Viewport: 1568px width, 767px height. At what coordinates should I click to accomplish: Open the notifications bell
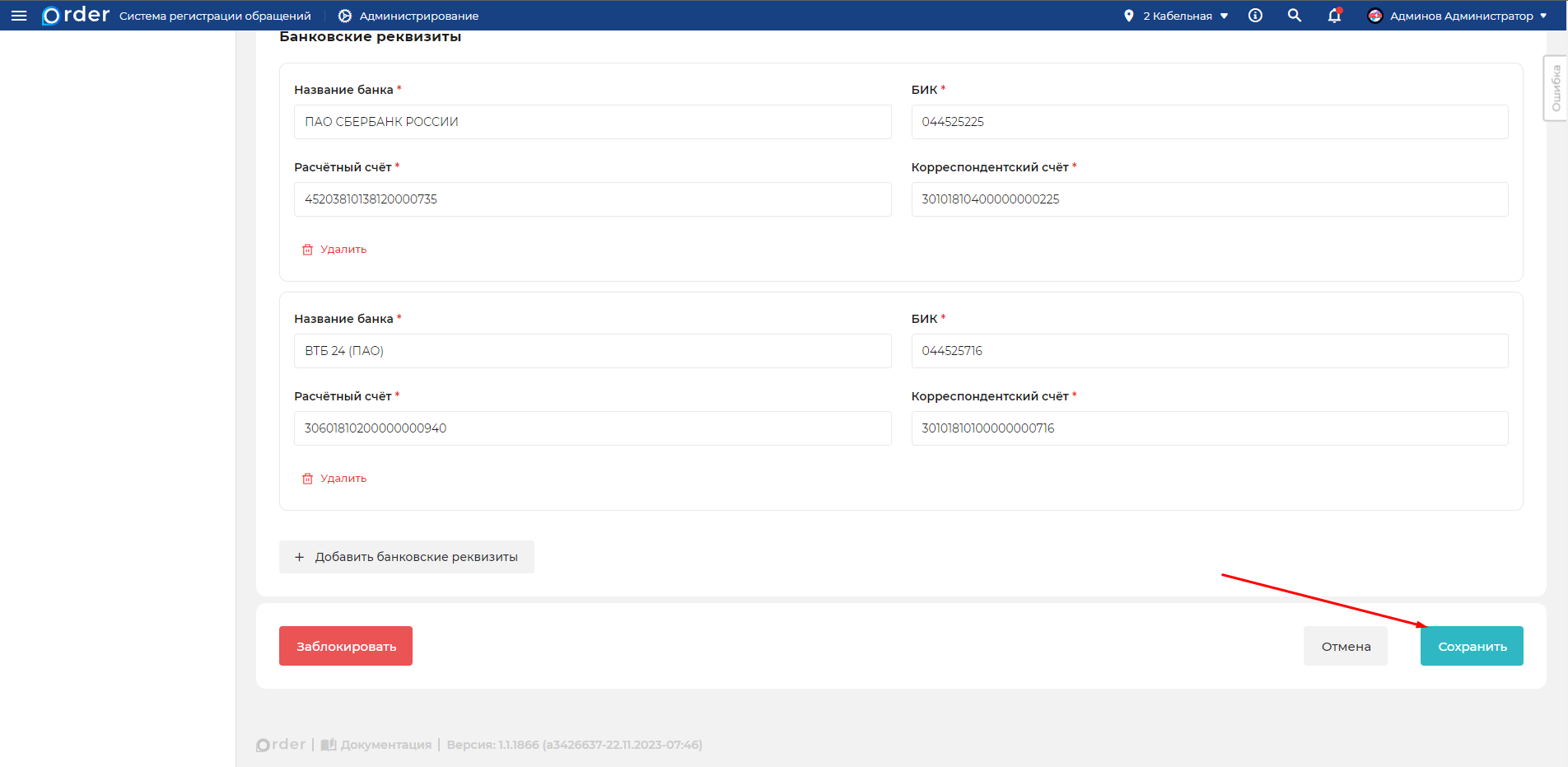coord(1334,16)
